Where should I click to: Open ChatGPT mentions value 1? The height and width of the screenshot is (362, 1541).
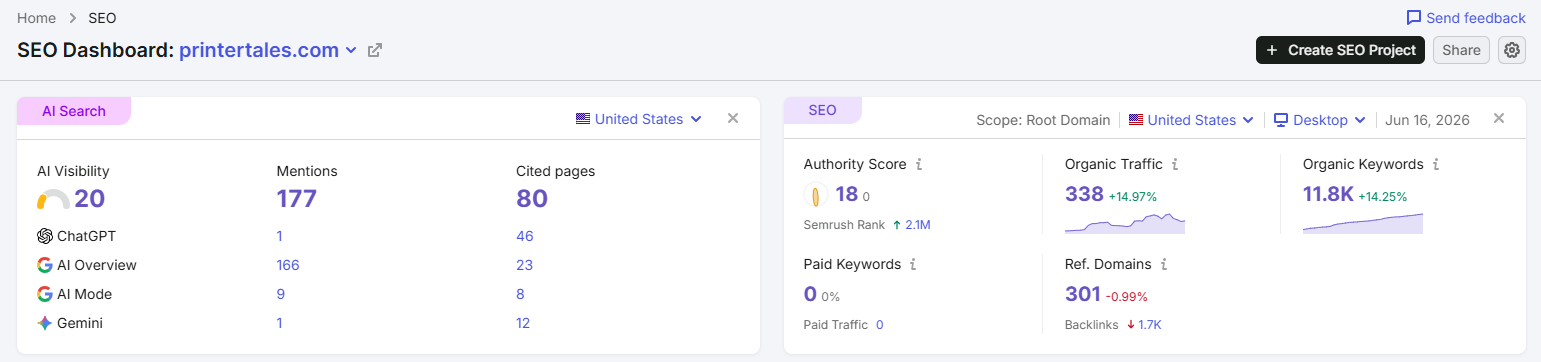280,236
